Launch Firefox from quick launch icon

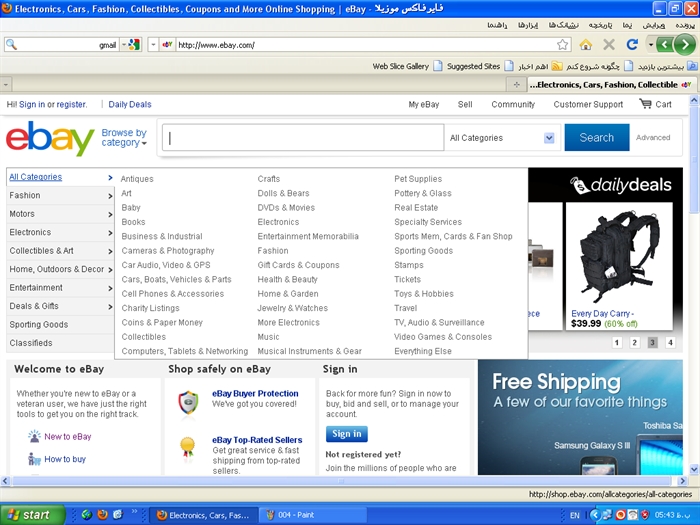coord(102,515)
